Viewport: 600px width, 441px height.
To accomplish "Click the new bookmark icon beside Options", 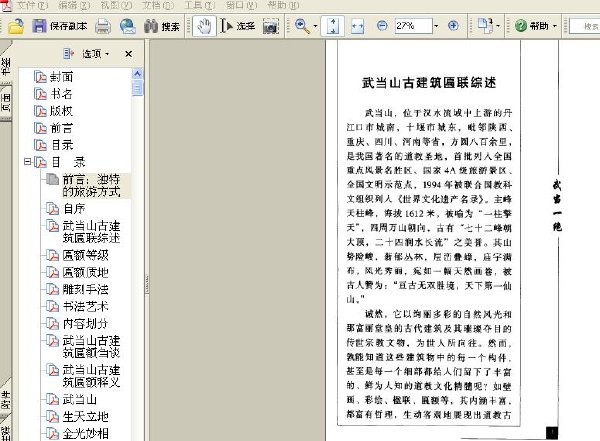I will 68,54.
